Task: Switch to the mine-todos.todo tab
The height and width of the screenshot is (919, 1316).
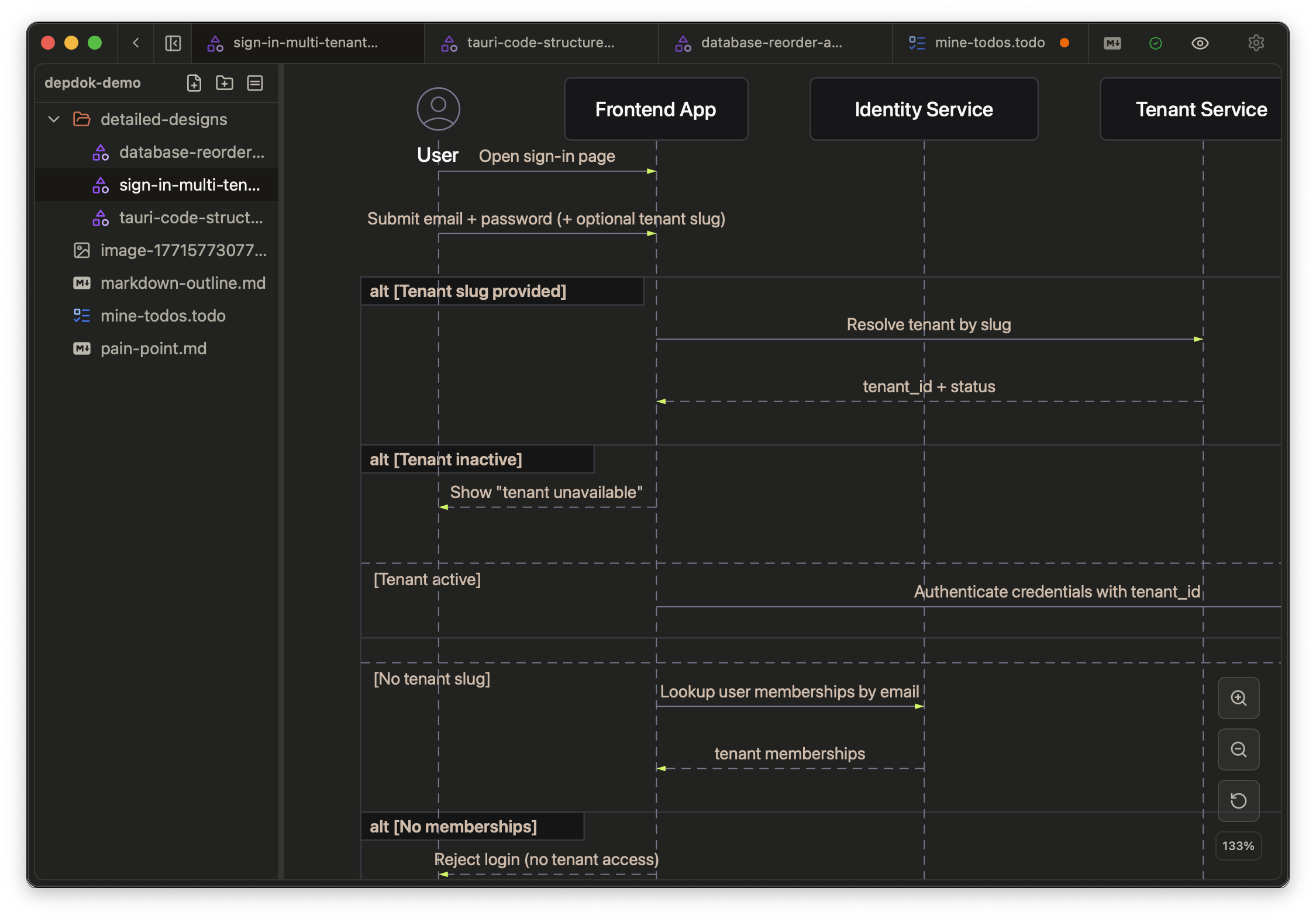Action: click(989, 43)
